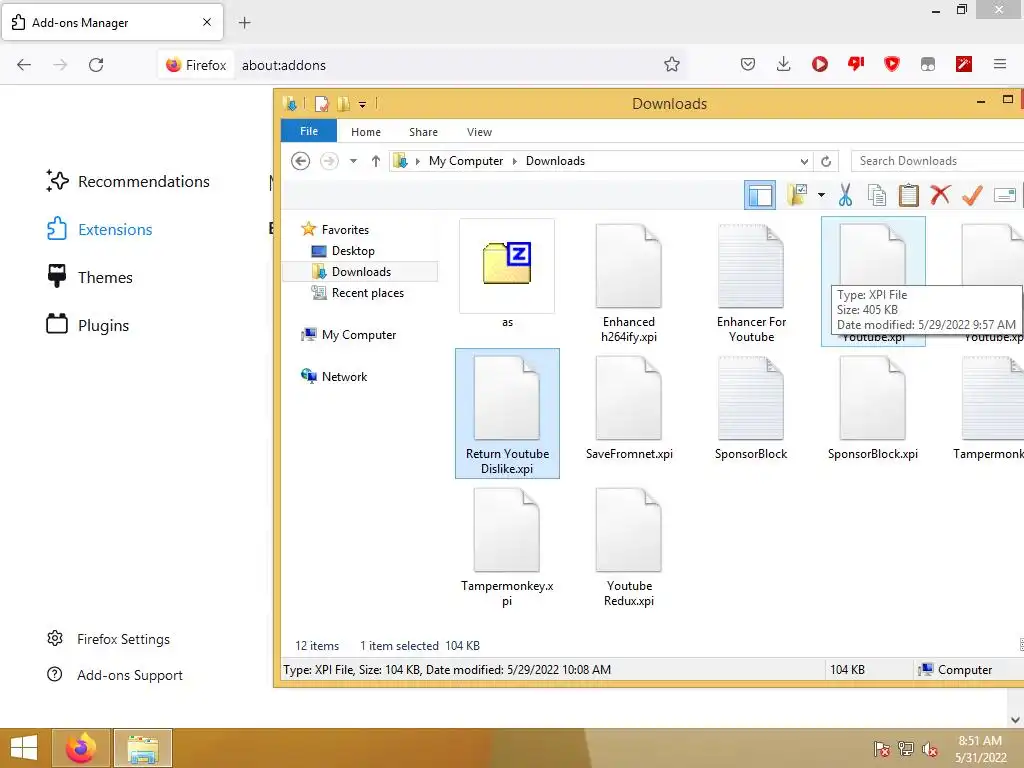
Task: Click the orange checkmark Properties icon
Action: [x=972, y=195]
